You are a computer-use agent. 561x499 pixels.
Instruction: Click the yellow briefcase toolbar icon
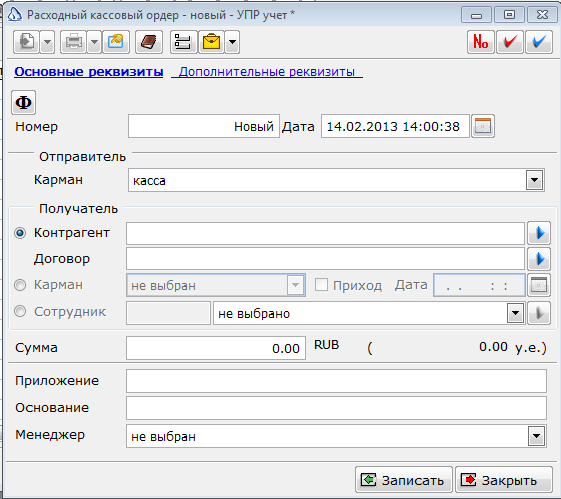tap(211, 42)
